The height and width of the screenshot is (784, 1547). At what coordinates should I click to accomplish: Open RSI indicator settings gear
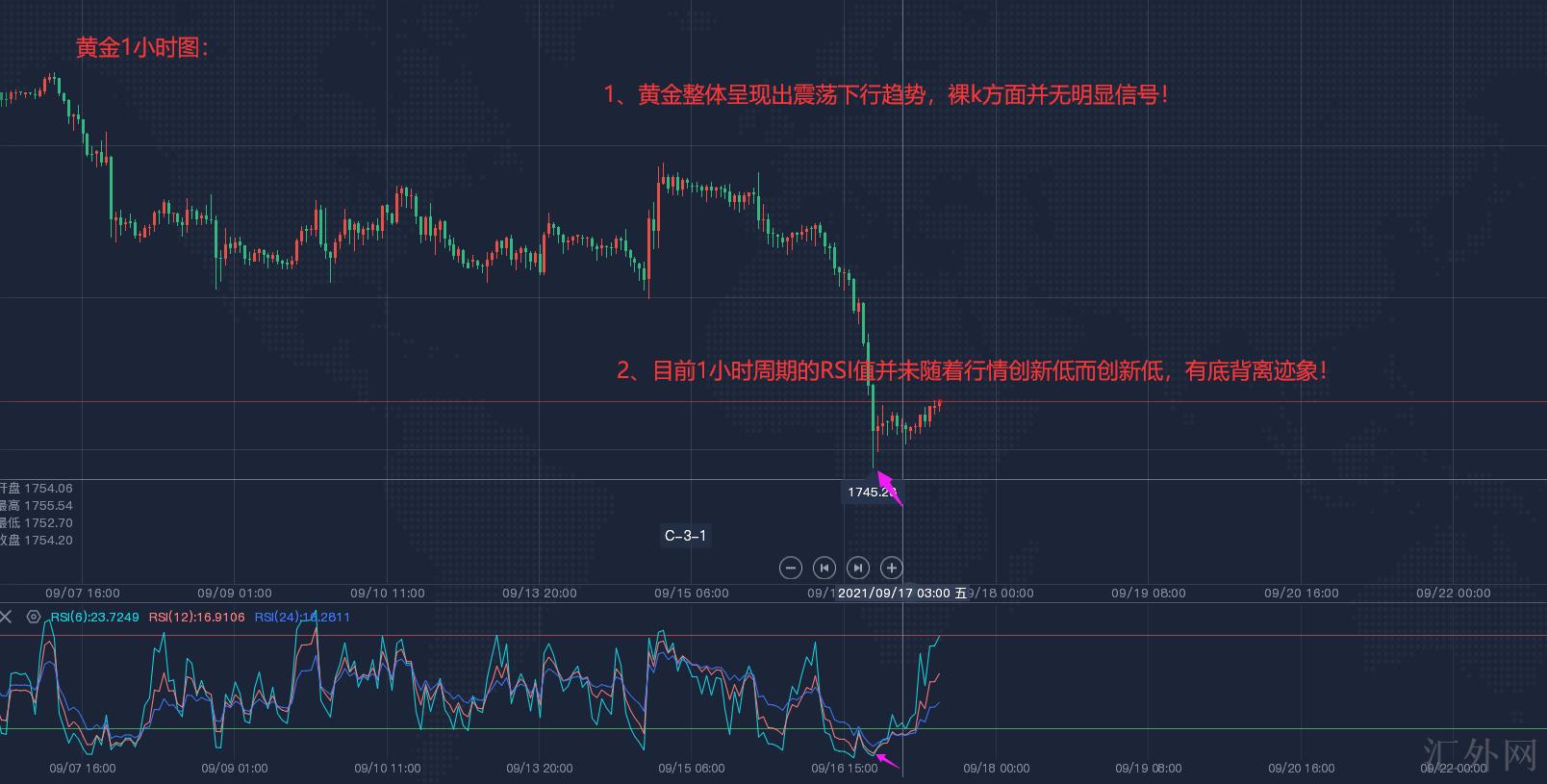[x=34, y=617]
